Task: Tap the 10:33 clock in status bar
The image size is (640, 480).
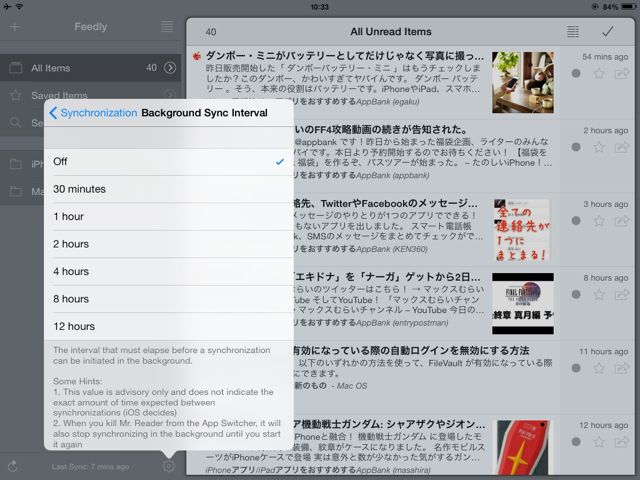Action: point(319,7)
